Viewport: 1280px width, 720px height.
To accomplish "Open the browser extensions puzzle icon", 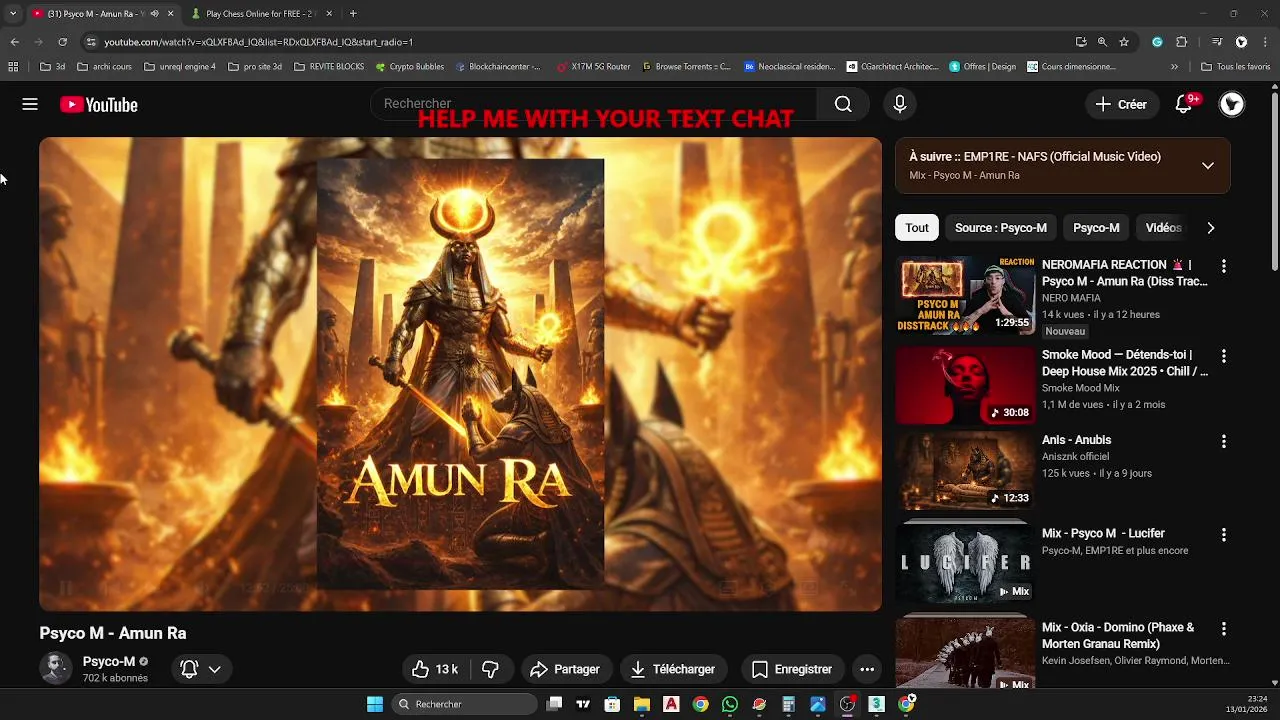I will pos(1182,42).
